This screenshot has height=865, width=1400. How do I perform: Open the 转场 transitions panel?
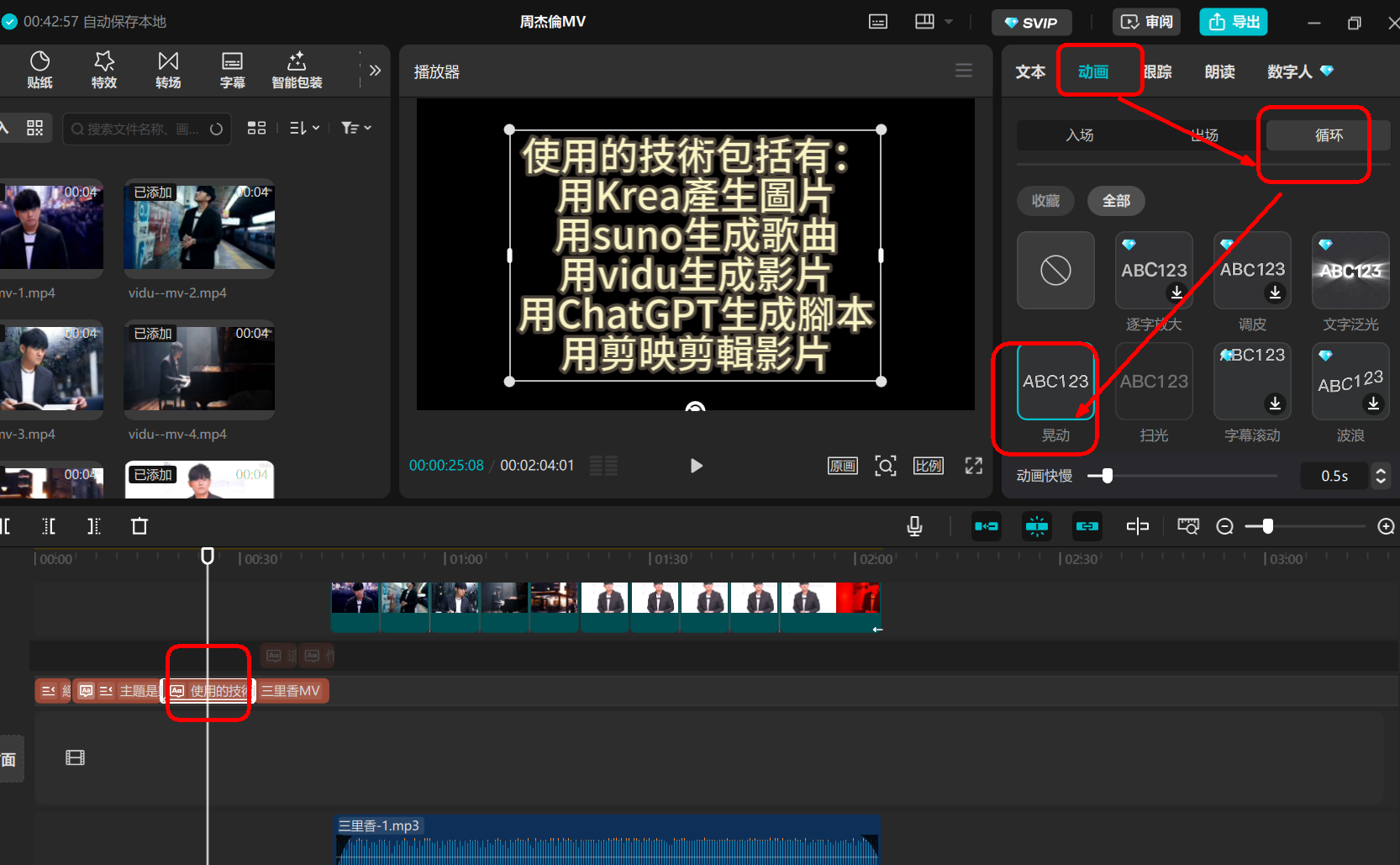(x=168, y=70)
